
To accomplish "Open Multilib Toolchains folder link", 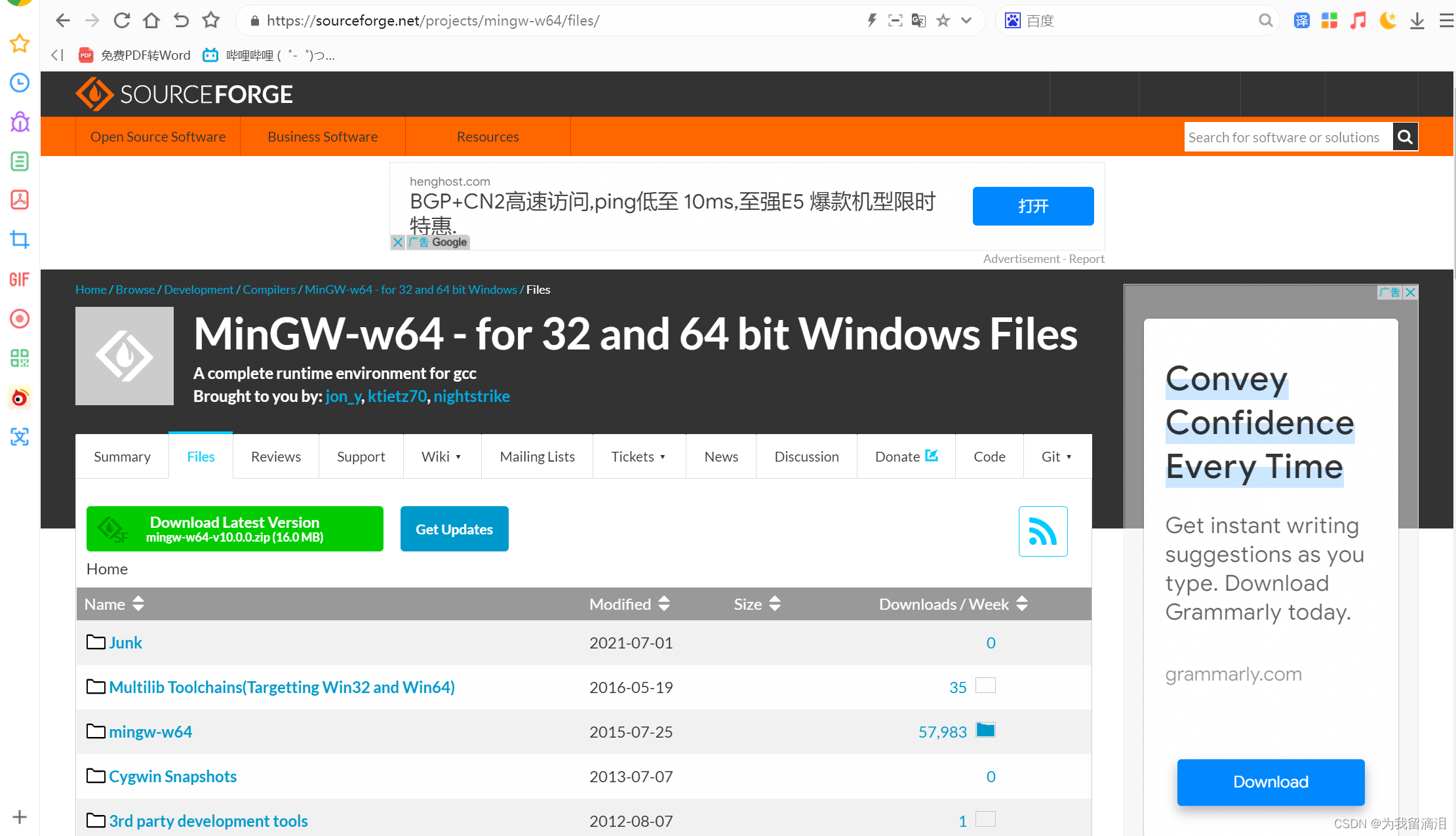I will click(282, 687).
